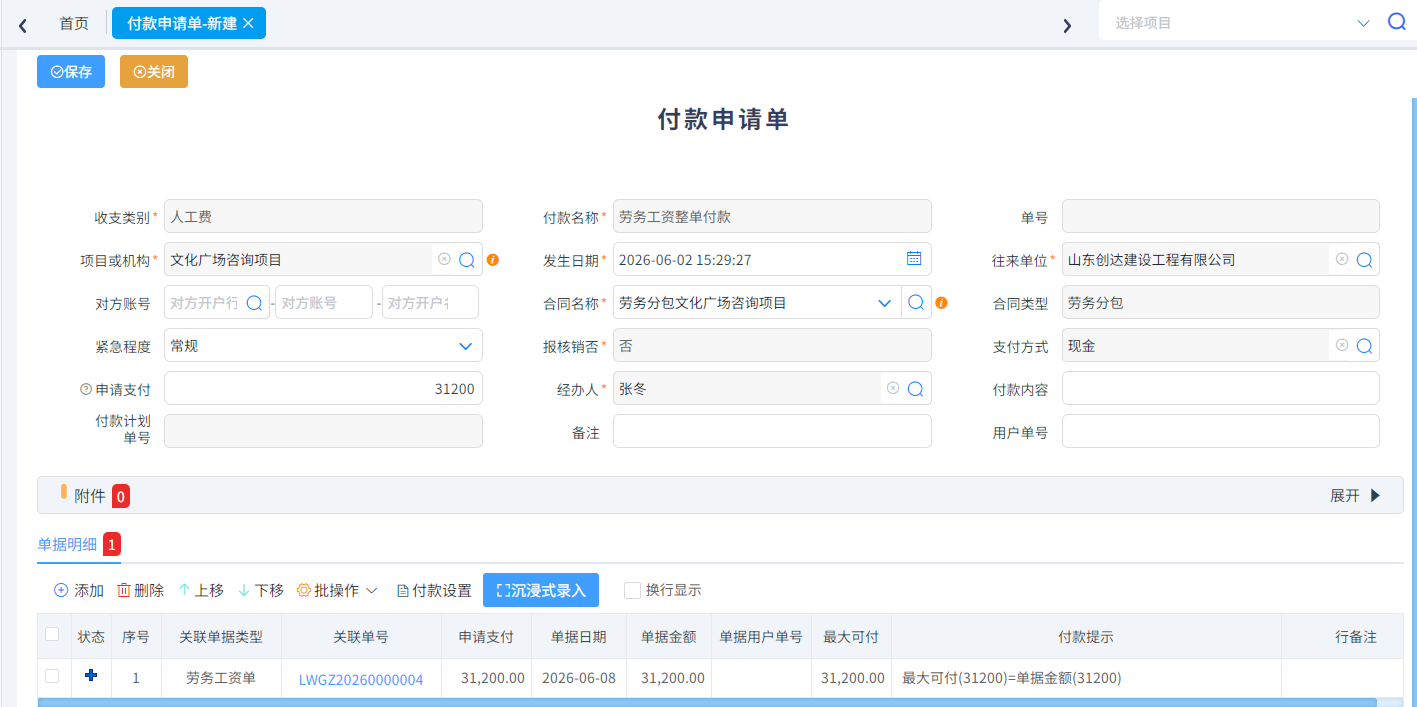Open lookup for 合同名称 field
1417x707 pixels.
tap(916, 302)
